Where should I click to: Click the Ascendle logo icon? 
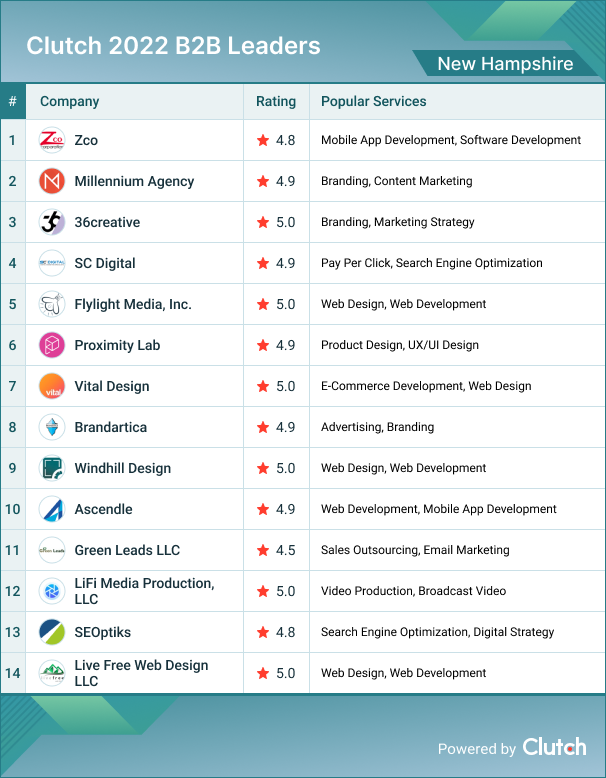52,509
